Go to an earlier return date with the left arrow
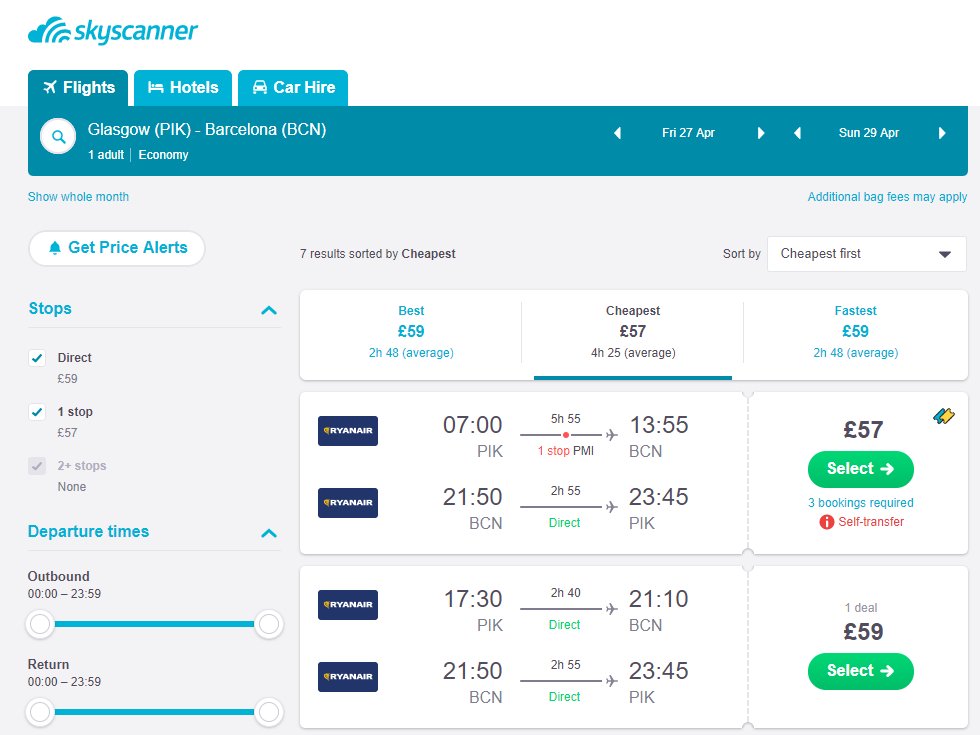The height and width of the screenshot is (735, 980). click(796, 132)
